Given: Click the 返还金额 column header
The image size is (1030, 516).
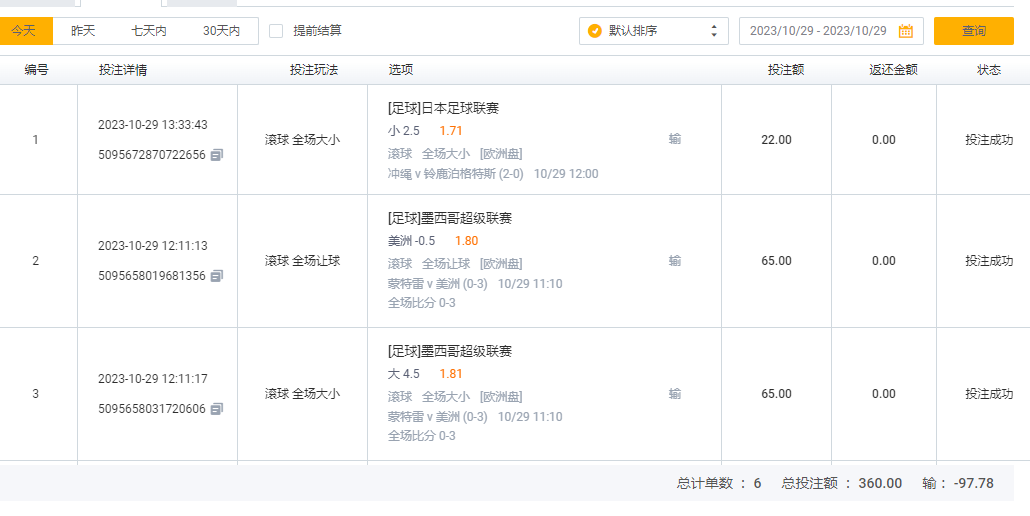Looking at the screenshot, I should click(x=893, y=70).
